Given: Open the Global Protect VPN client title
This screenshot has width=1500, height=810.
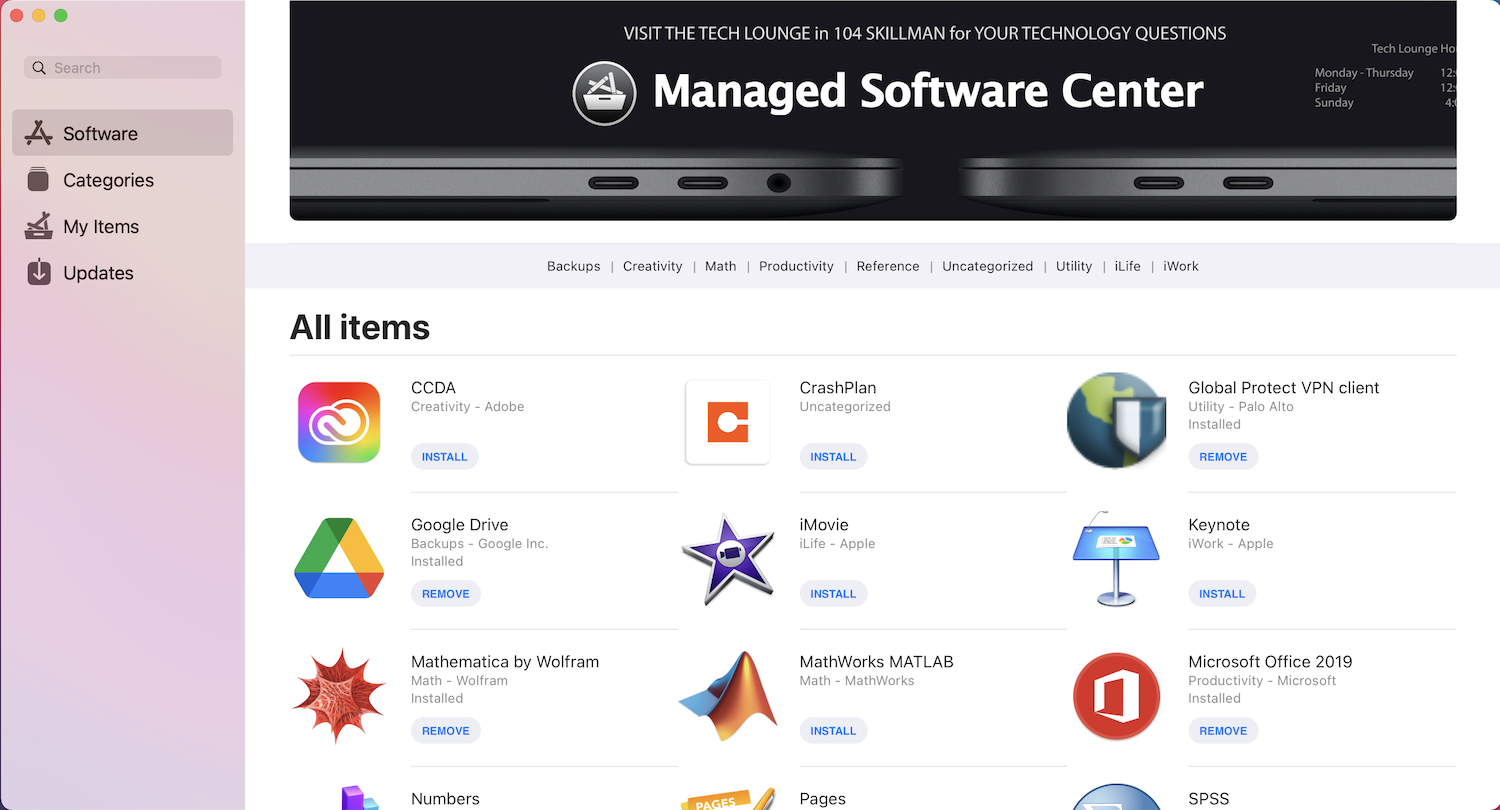Looking at the screenshot, I should (1284, 388).
